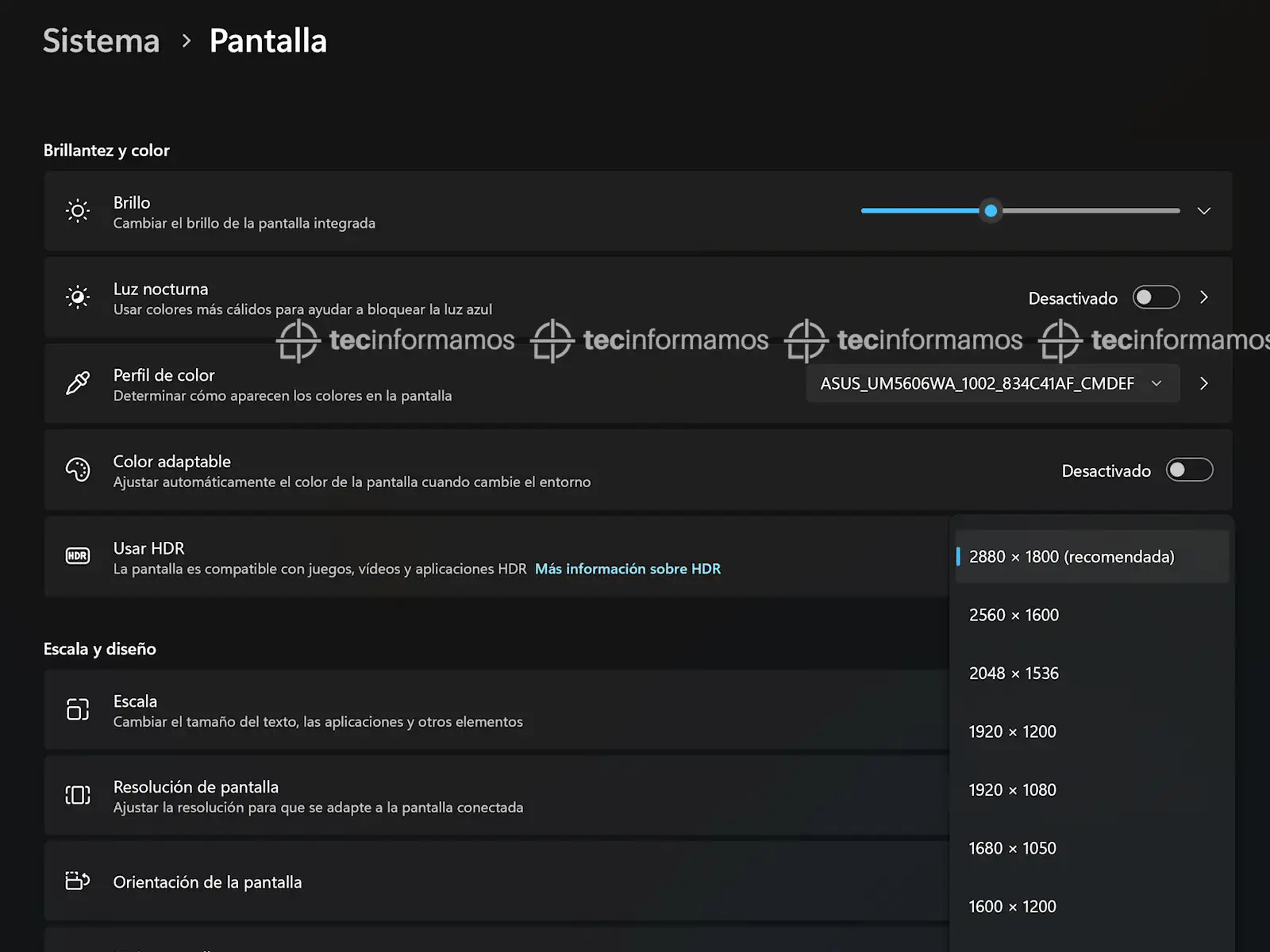
Task: Click the Escala scaling icon
Action: [78, 709]
